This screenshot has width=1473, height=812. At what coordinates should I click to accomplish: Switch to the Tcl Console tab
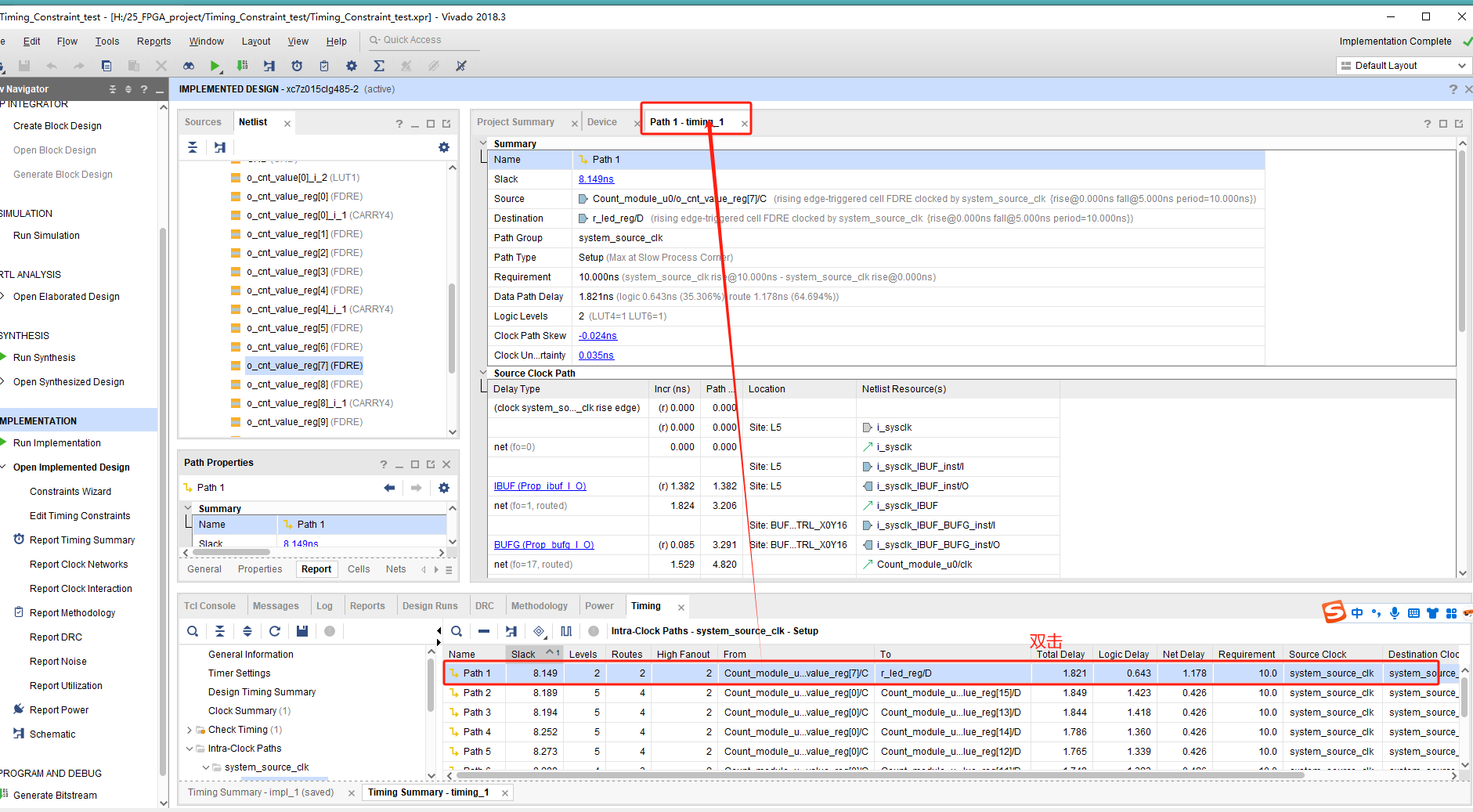pos(210,606)
